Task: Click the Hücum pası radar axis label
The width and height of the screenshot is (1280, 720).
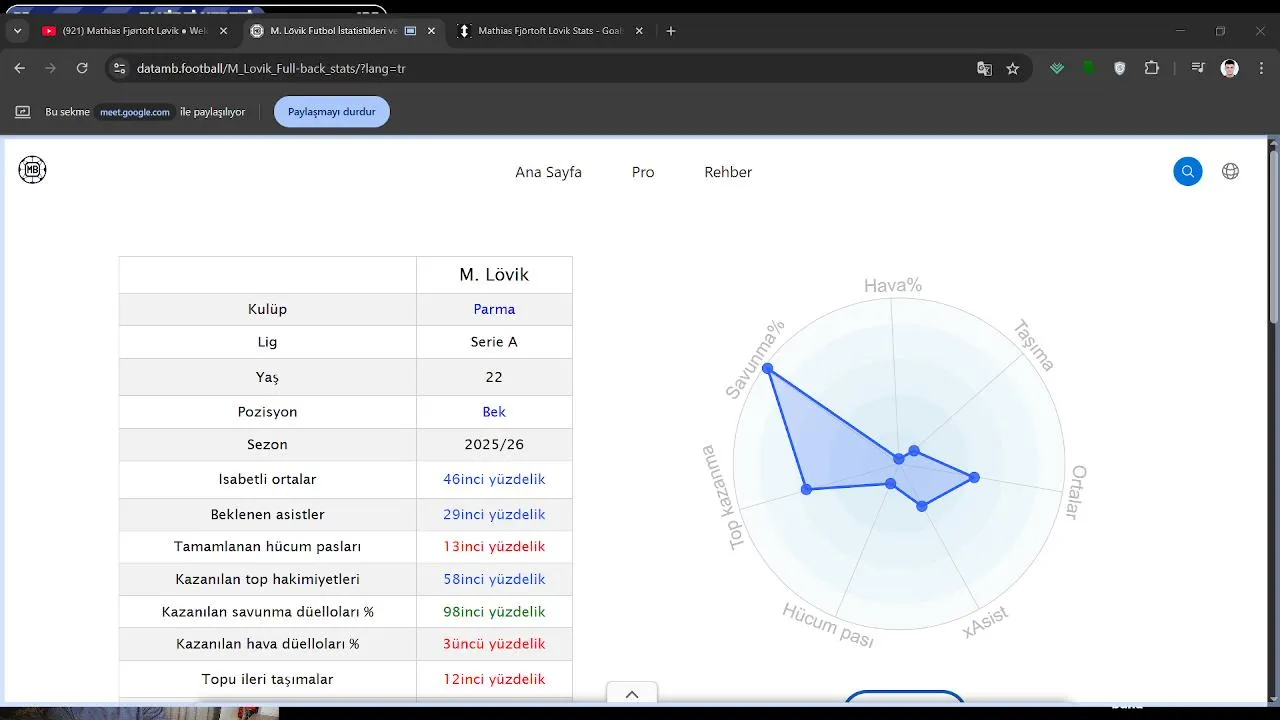Action: [x=828, y=626]
